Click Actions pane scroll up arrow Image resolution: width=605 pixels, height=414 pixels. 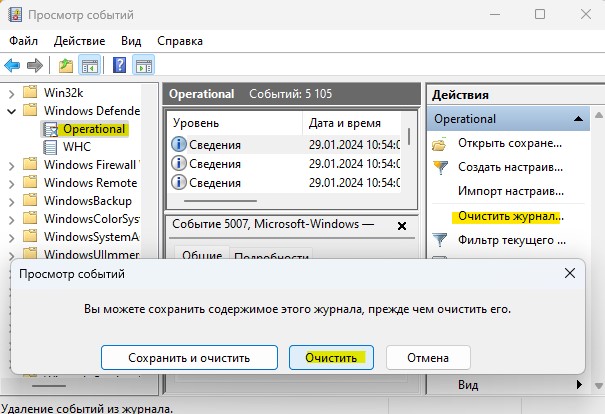598,115
